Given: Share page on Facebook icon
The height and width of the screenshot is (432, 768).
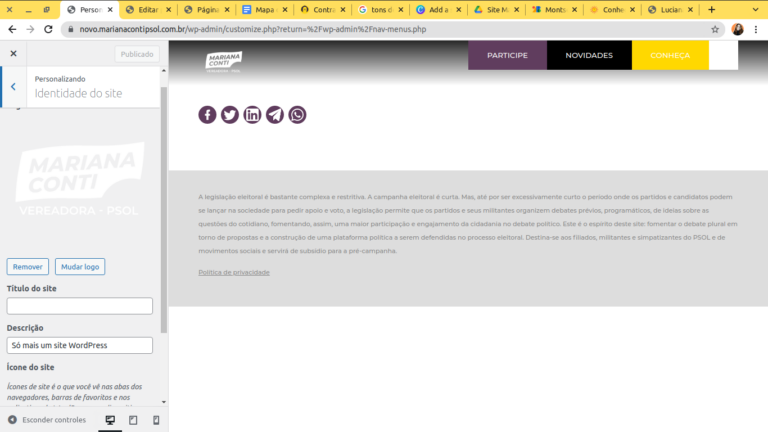Looking at the screenshot, I should tap(207, 115).
